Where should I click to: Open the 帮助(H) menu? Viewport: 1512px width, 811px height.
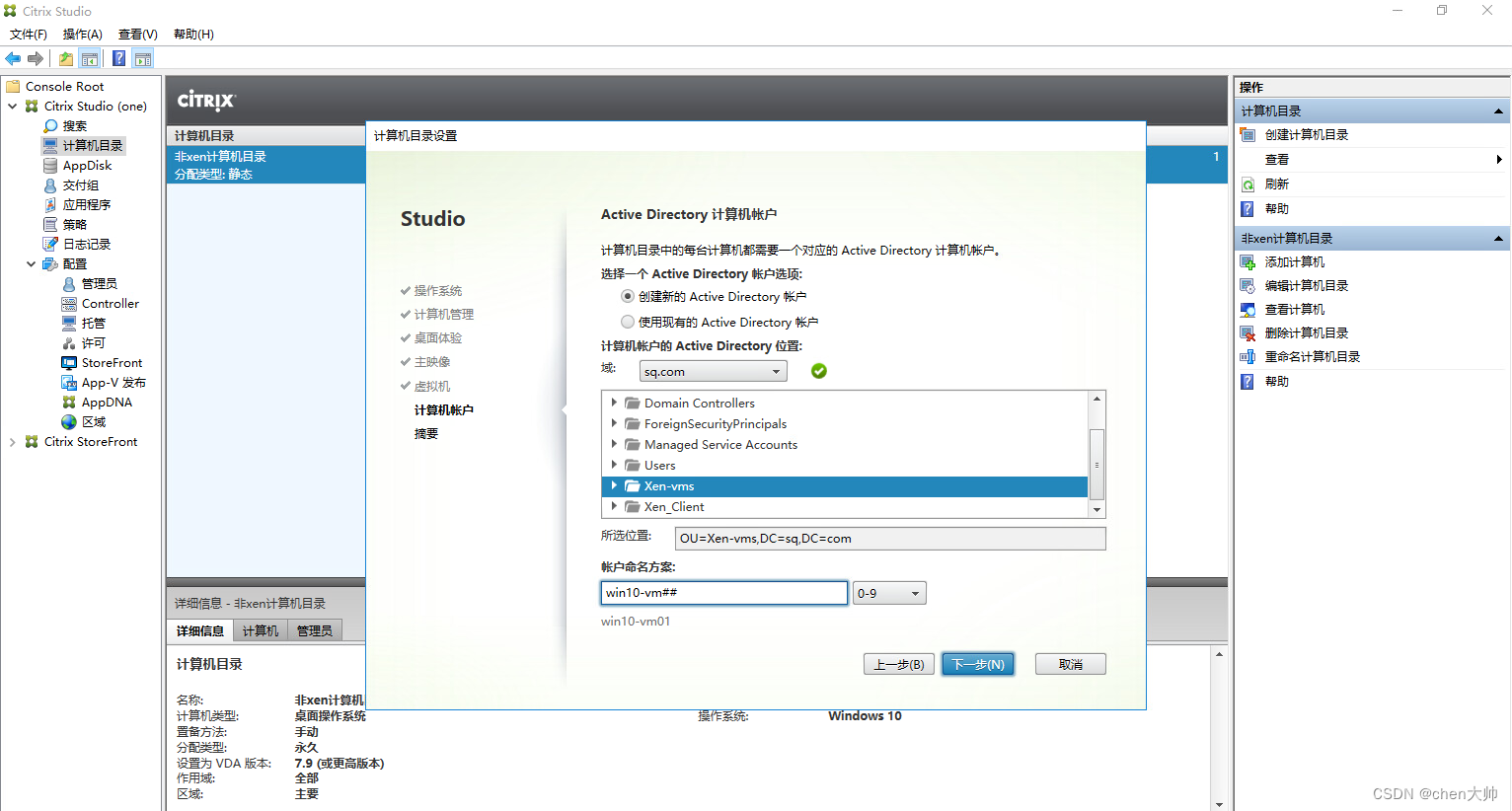(193, 35)
